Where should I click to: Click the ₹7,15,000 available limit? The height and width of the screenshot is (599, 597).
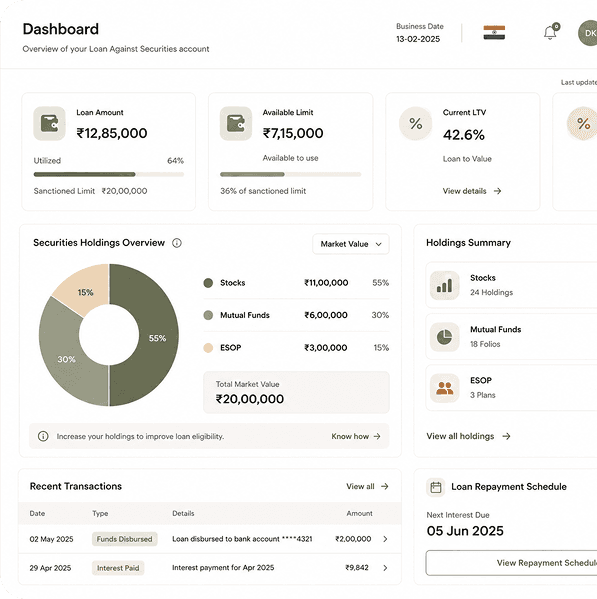(x=293, y=133)
